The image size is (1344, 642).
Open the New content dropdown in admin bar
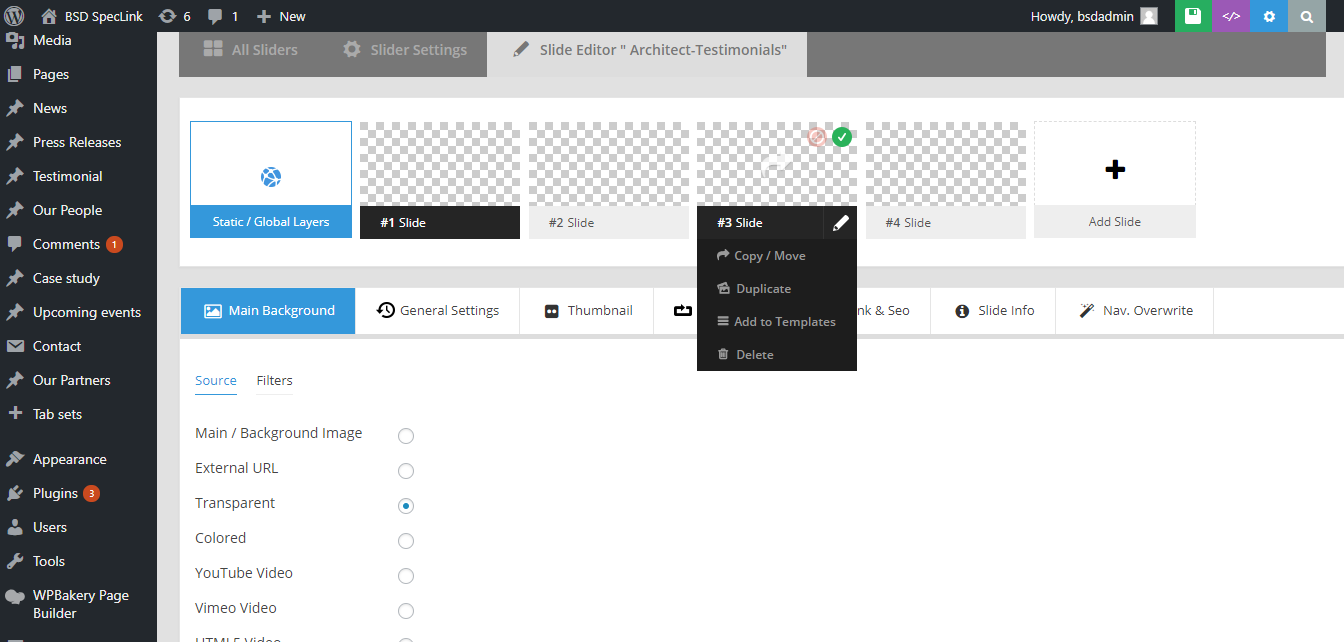tap(281, 16)
